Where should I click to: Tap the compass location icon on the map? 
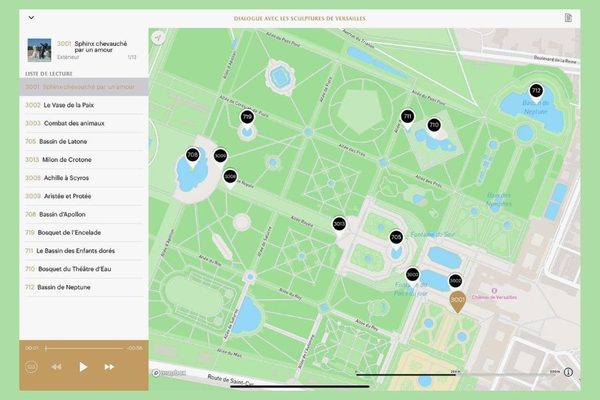pos(158,38)
